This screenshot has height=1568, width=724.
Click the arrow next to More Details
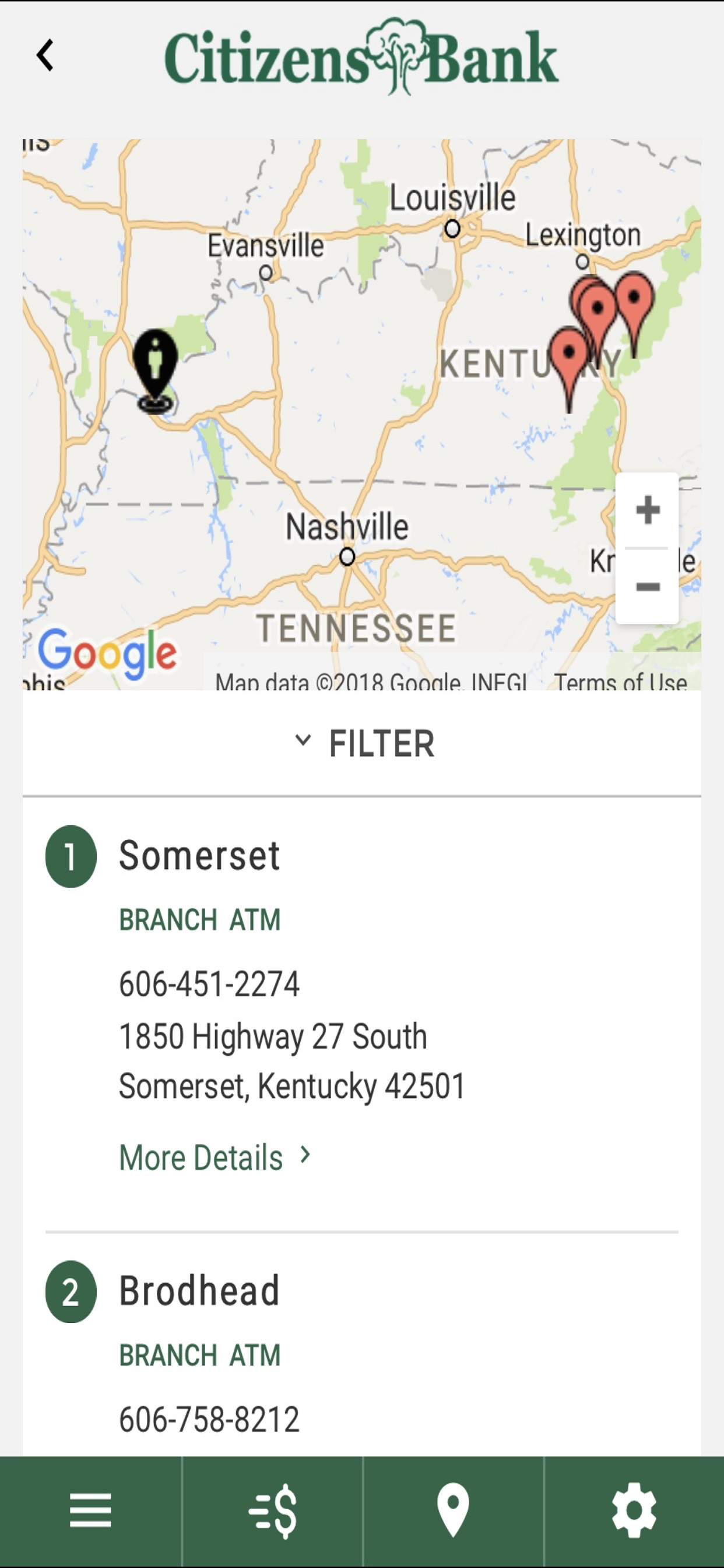306,1154
